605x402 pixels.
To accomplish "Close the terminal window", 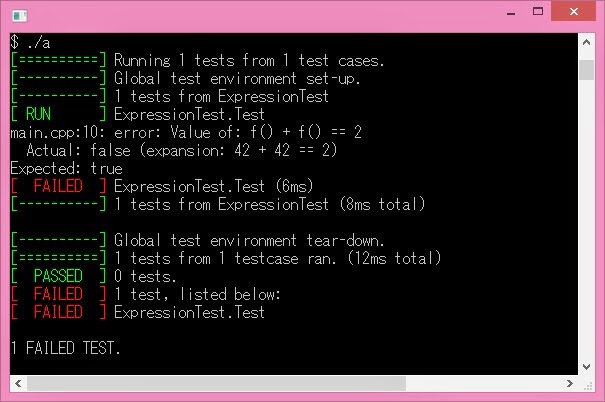I will click(x=574, y=11).
